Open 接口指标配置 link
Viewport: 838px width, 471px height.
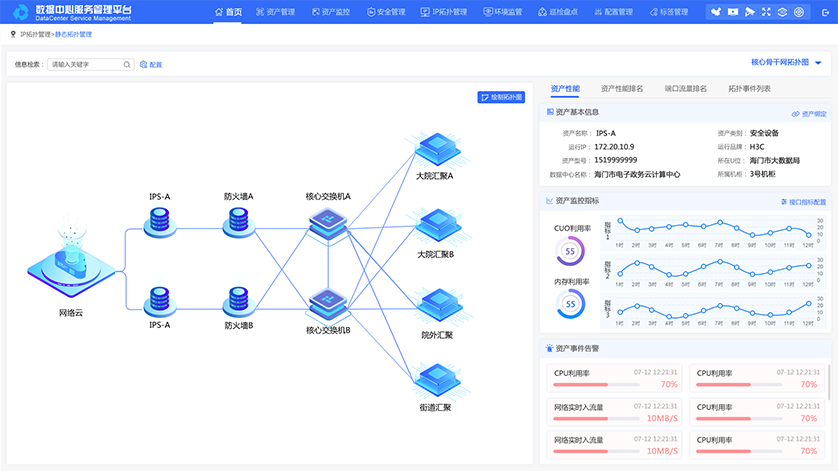(803, 202)
